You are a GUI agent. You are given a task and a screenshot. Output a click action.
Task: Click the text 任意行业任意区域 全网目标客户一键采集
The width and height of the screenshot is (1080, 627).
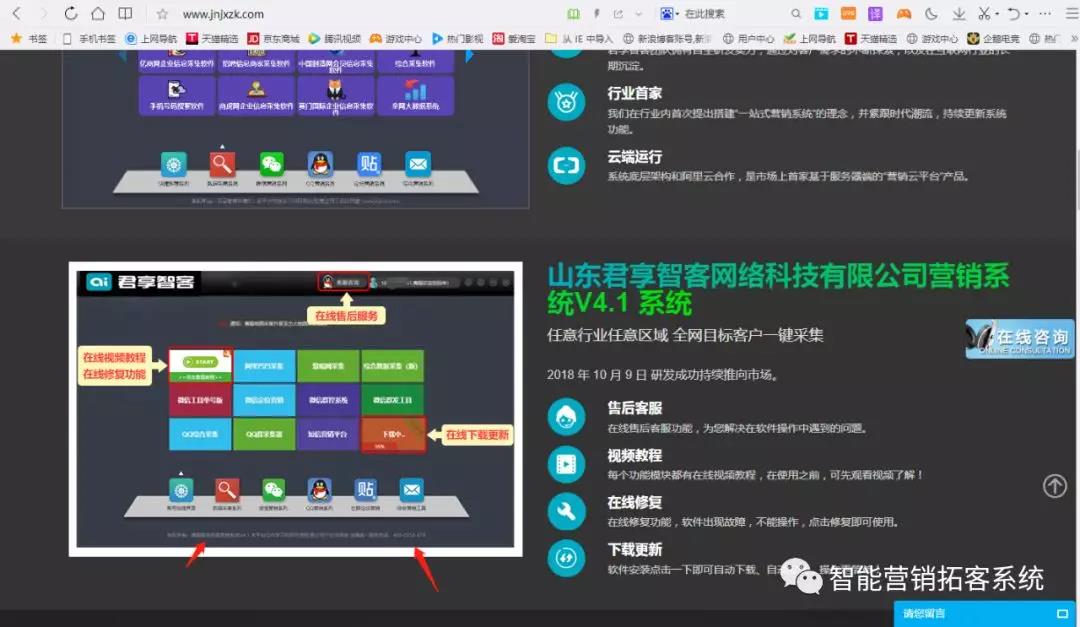point(685,336)
